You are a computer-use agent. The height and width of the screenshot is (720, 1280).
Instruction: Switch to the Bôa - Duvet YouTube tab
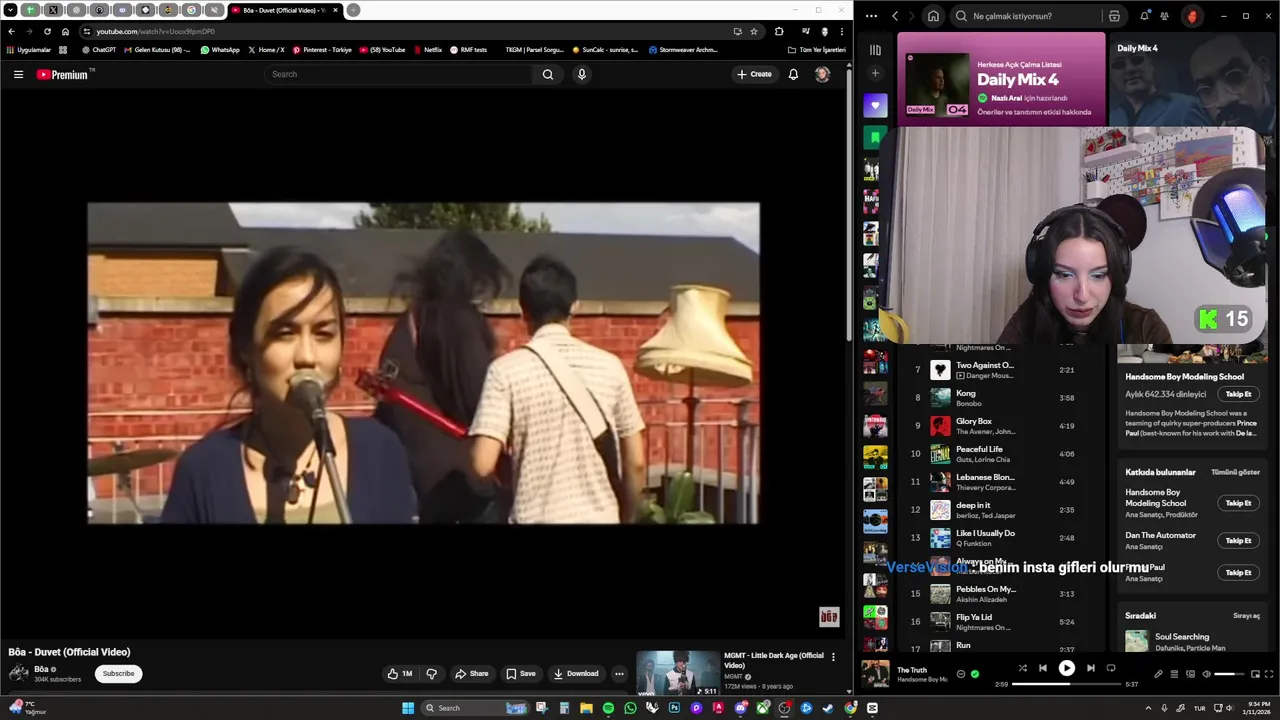pyautogui.click(x=285, y=10)
